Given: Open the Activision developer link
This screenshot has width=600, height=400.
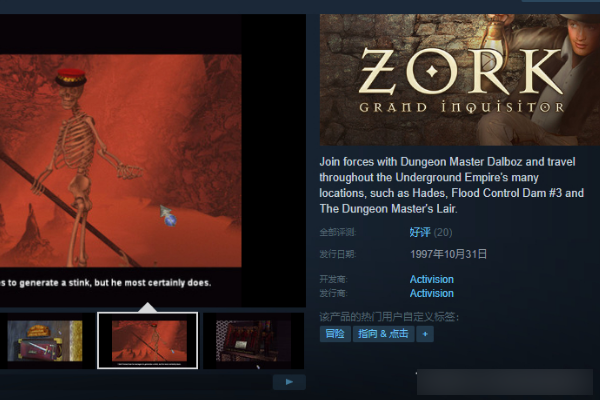Looking at the screenshot, I should tap(431, 280).
